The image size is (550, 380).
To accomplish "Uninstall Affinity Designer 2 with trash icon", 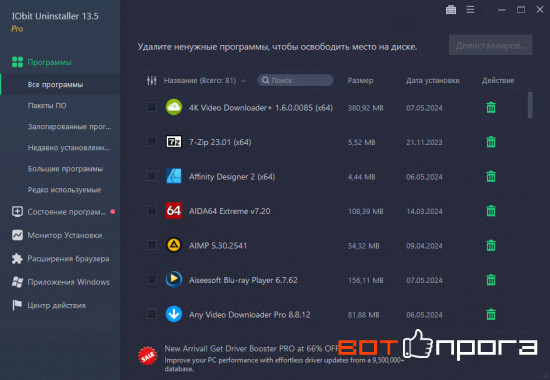I will coord(491,176).
